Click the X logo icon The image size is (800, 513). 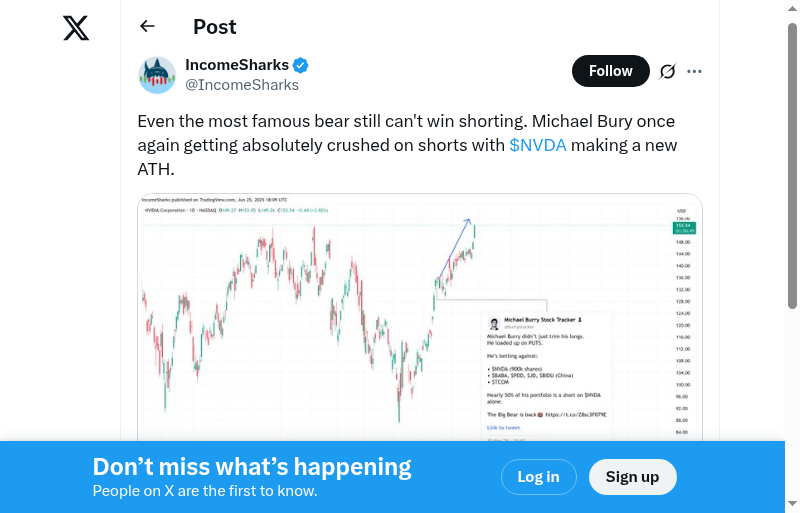pos(76,28)
